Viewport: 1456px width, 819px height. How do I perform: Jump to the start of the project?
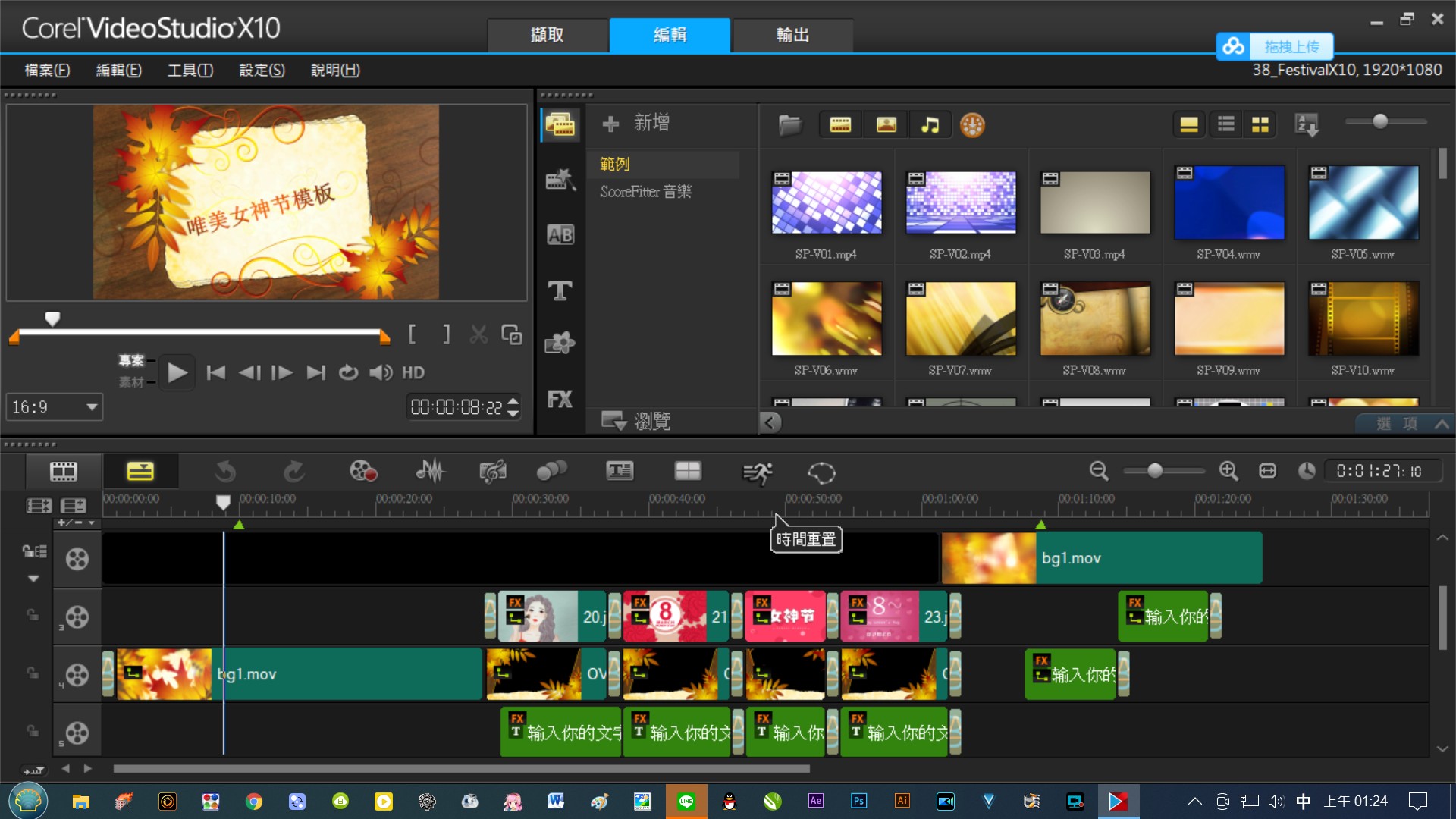click(215, 372)
